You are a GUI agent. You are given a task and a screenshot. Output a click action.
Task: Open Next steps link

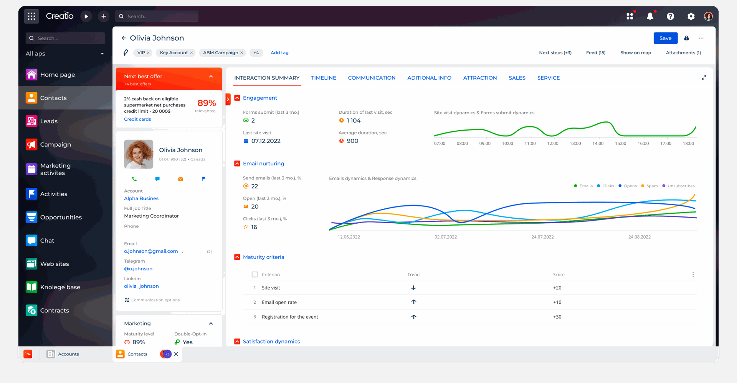tap(555, 53)
